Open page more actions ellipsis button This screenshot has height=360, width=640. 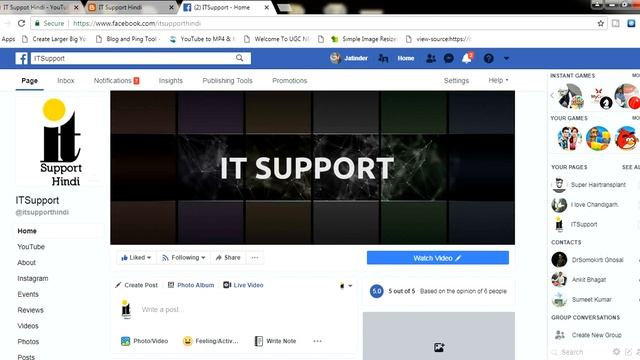[x=255, y=258]
